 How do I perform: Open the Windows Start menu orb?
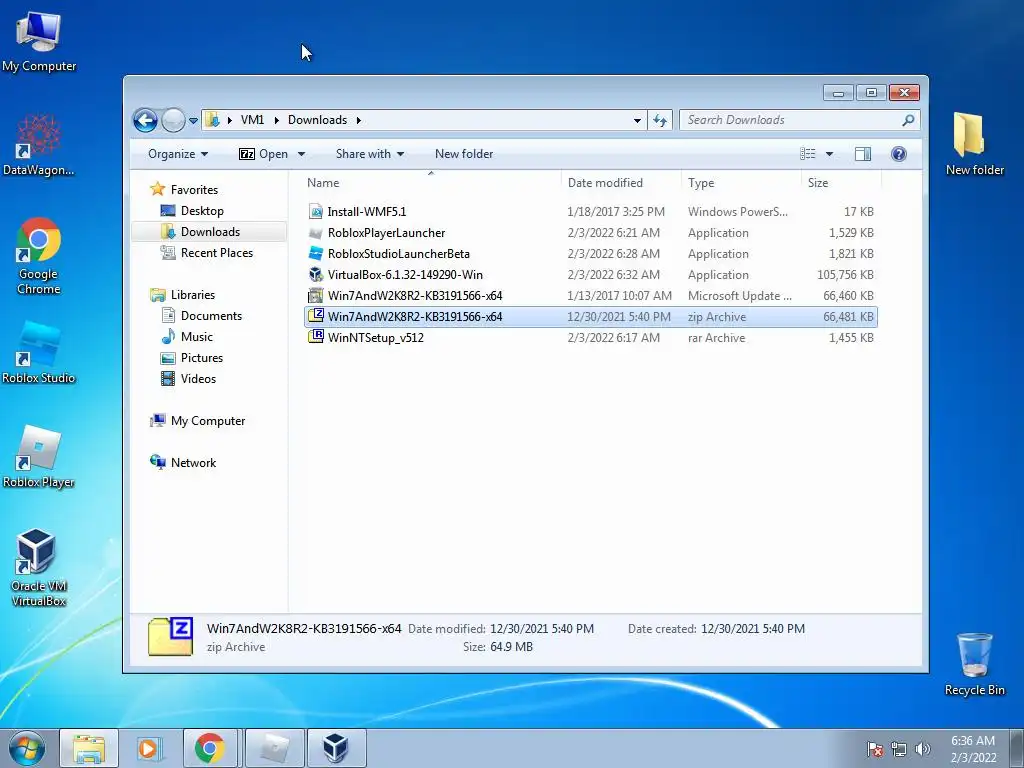coord(27,749)
